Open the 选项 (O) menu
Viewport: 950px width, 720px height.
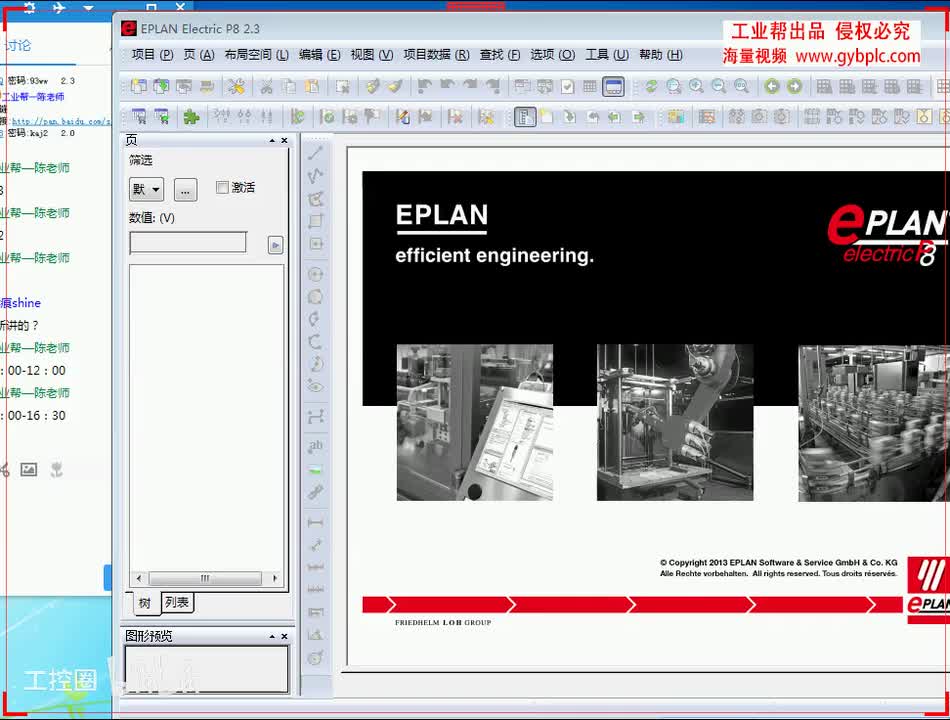pyautogui.click(x=553, y=55)
